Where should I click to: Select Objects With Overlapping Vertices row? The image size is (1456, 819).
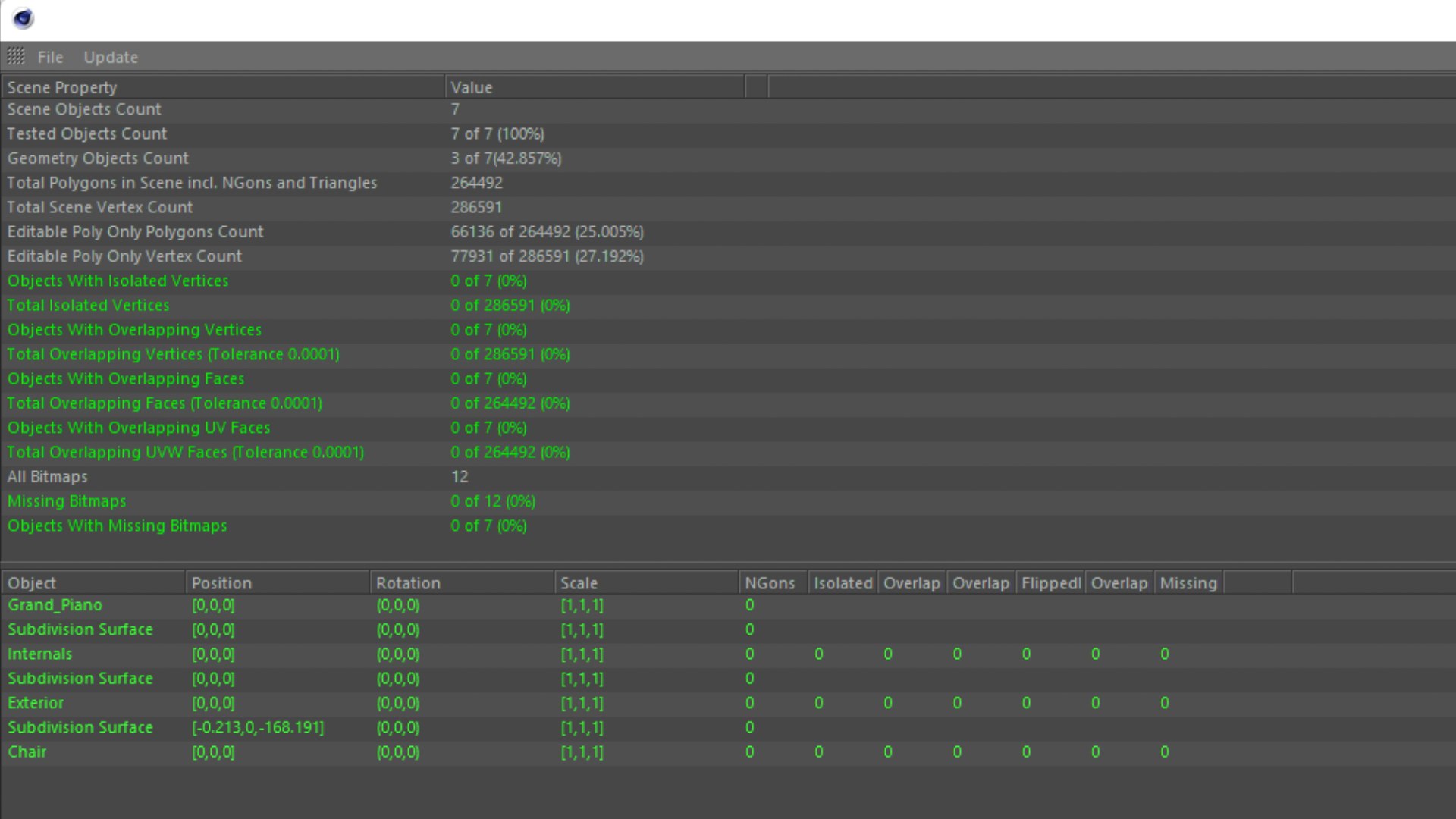pos(728,330)
